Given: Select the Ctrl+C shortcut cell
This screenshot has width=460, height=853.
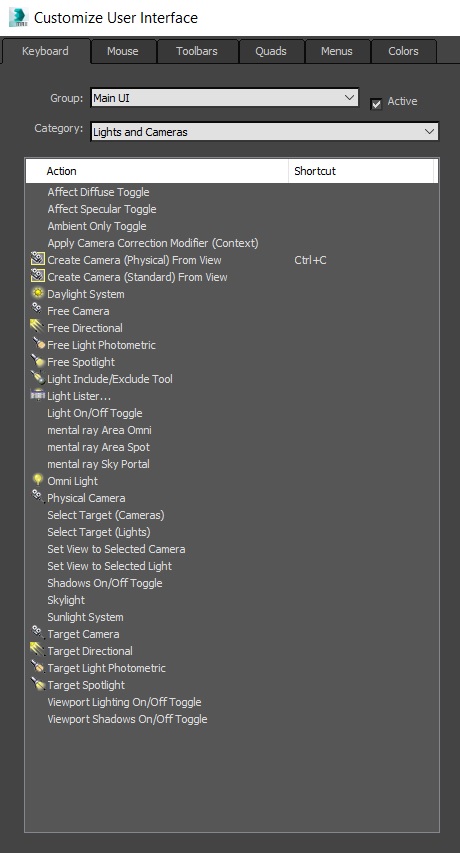Looking at the screenshot, I should click(x=310, y=260).
